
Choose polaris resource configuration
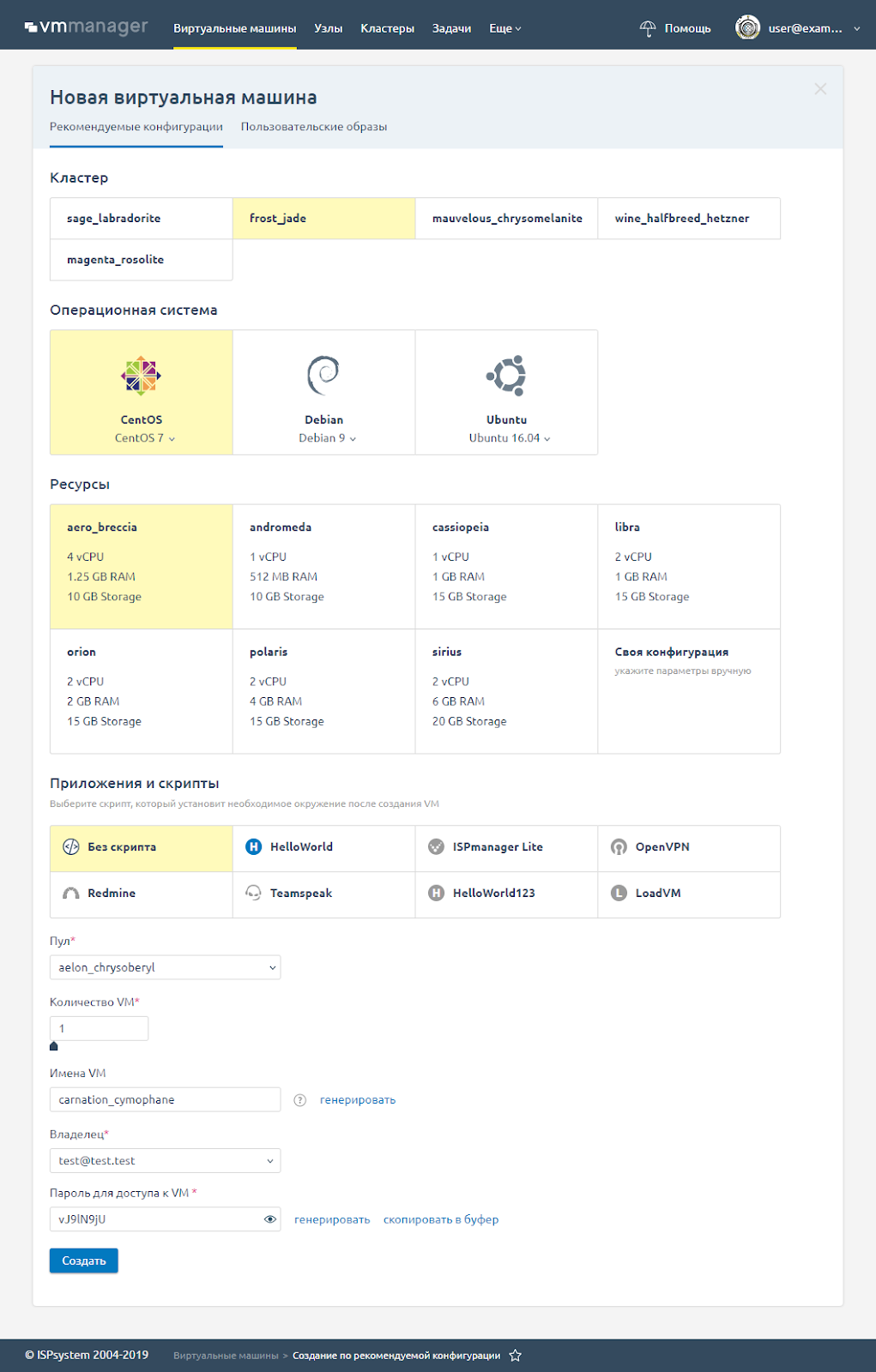[324, 692]
